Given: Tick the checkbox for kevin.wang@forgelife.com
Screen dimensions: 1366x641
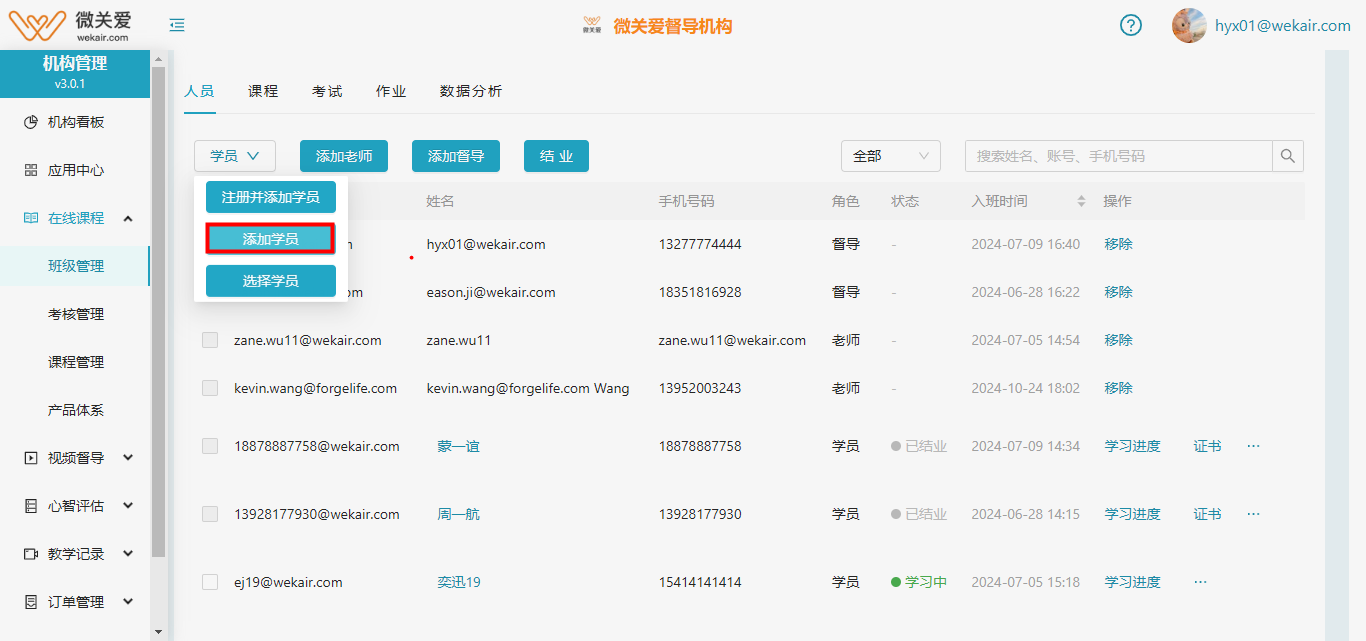Looking at the screenshot, I should [210, 388].
